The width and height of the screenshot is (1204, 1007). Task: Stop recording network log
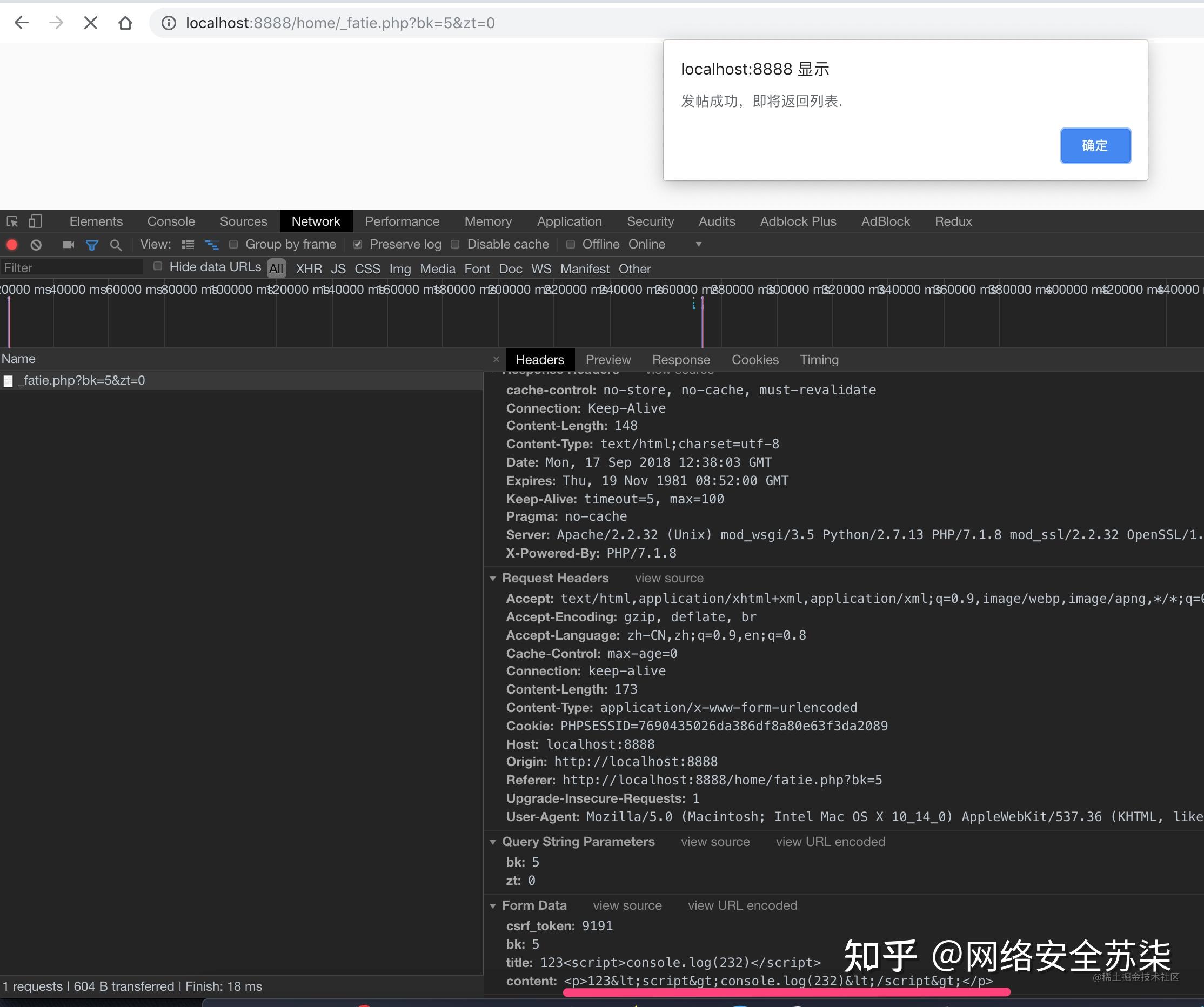coord(11,245)
